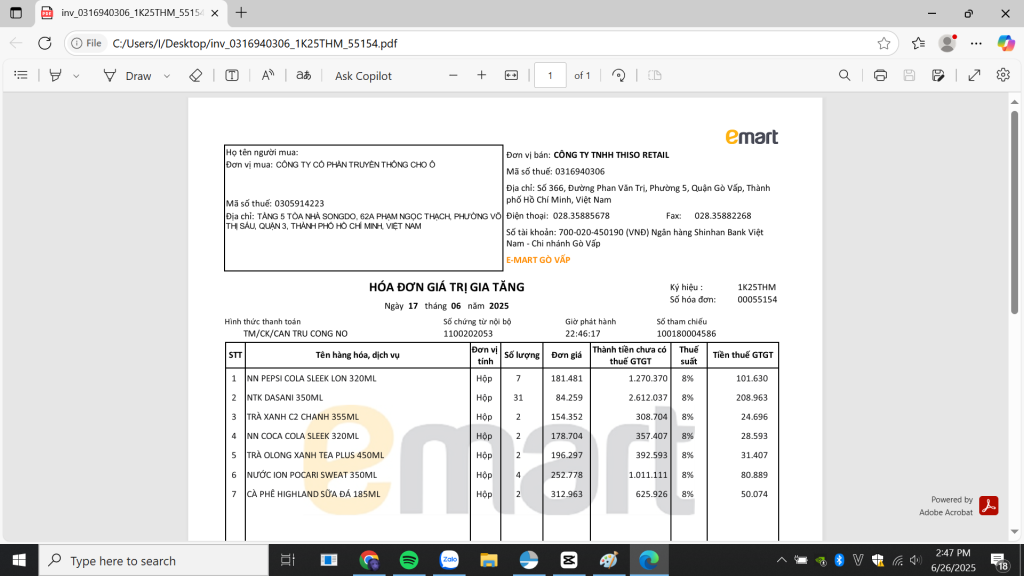Viewport: 1024px width, 576px height.
Task: Open the Translate tool
Action: click(x=304, y=76)
